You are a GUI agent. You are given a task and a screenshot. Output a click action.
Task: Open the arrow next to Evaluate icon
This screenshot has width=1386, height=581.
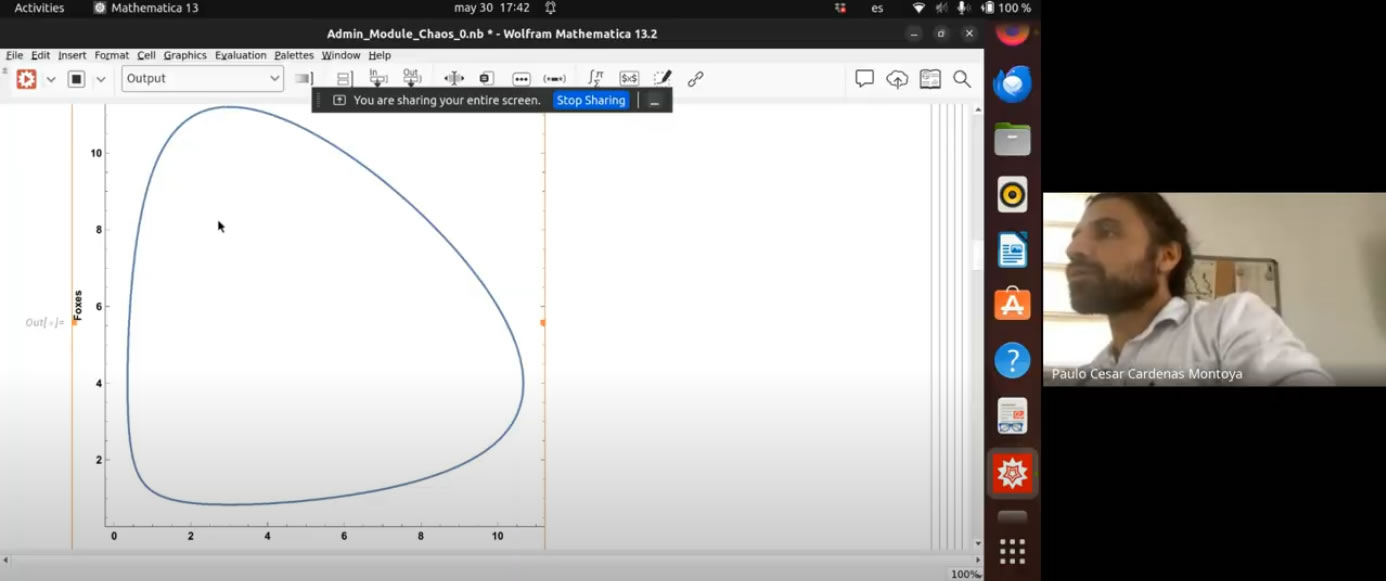(x=51, y=79)
